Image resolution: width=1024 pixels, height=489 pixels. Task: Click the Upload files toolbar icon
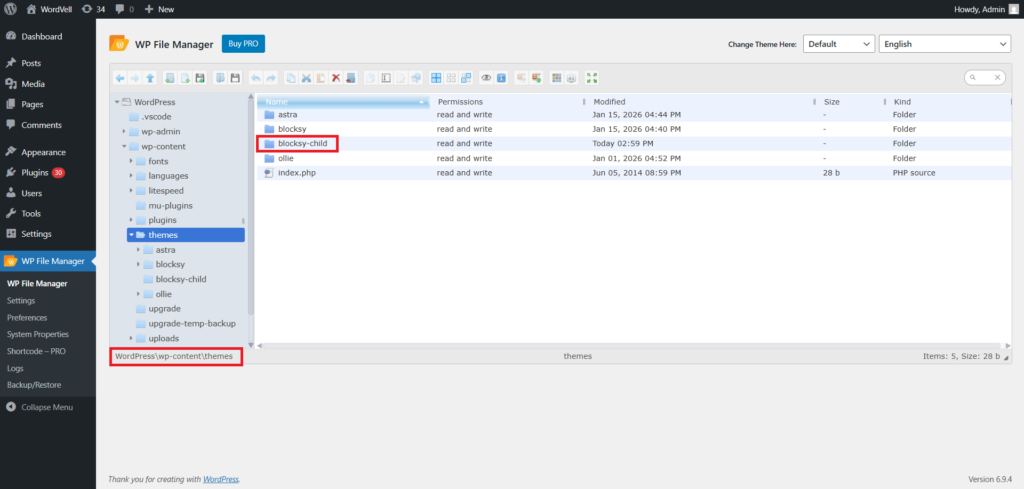pyautogui.click(x=200, y=78)
